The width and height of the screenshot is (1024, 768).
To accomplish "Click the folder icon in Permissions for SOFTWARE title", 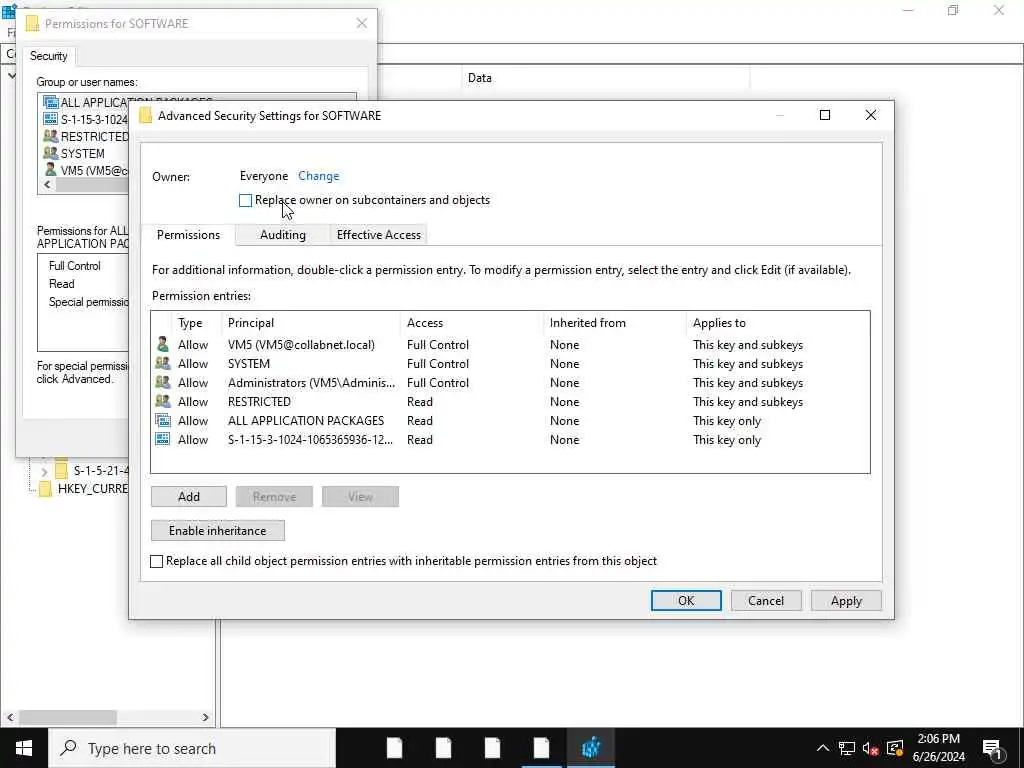I will click(32, 24).
